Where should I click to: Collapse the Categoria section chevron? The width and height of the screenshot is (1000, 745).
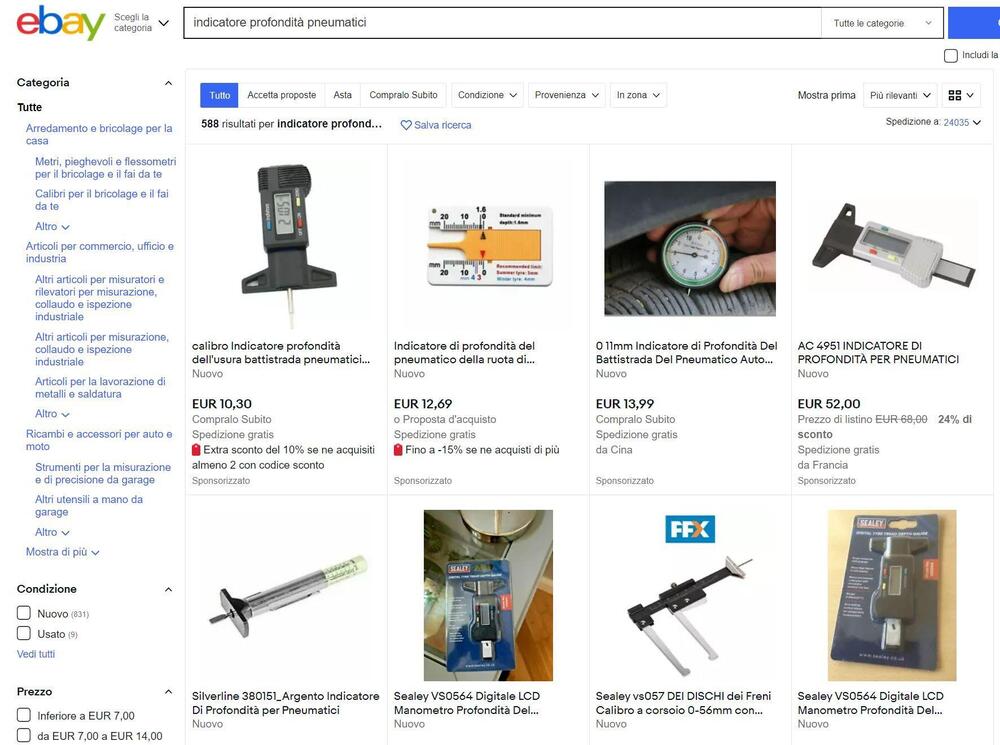[x=168, y=83]
